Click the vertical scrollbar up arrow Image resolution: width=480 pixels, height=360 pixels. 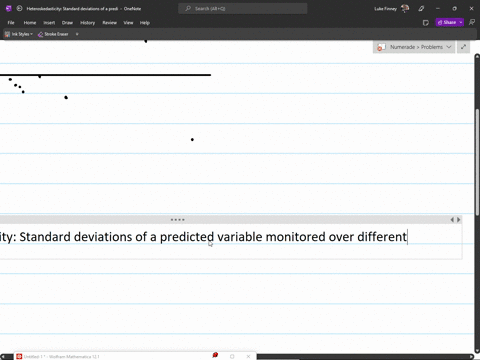click(x=477, y=57)
